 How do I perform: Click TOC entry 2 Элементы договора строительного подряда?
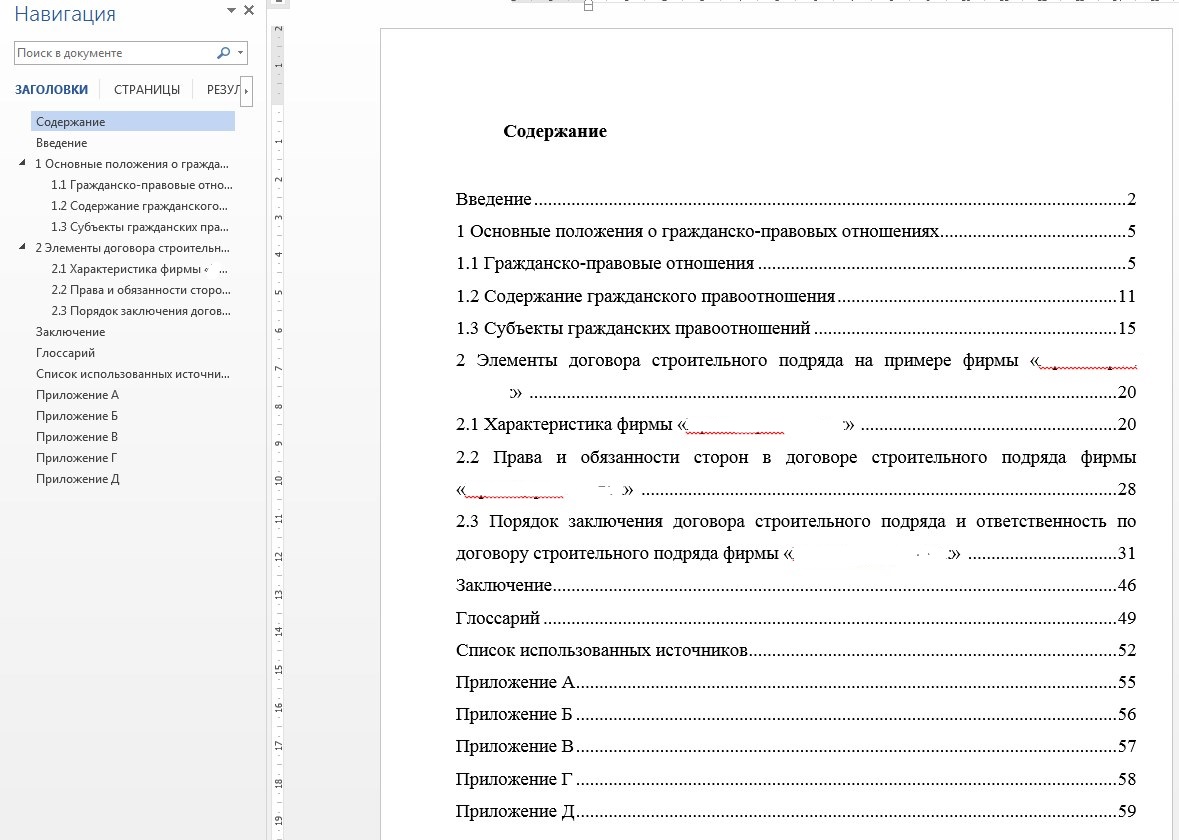coord(796,376)
